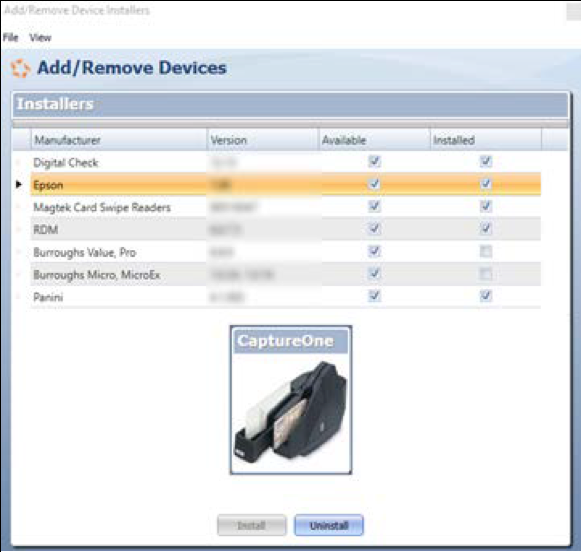Screen dimensions: 581x552
Task: Toggle Installed checkbox for Digital Check
Action: tap(486, 162)
